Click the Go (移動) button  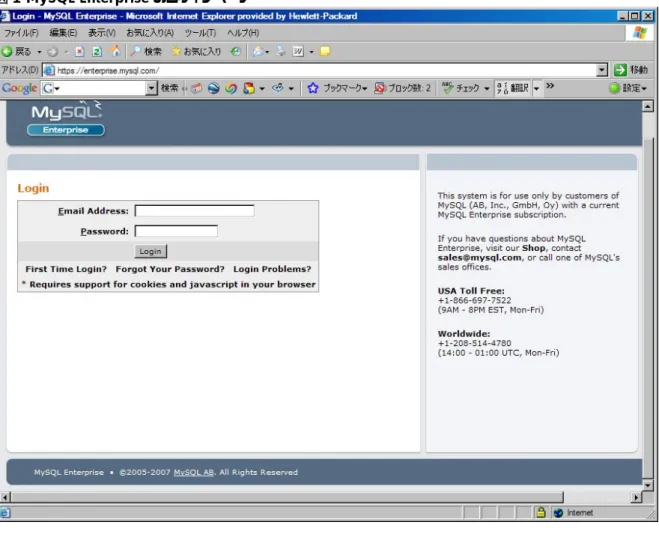point(630,70)
